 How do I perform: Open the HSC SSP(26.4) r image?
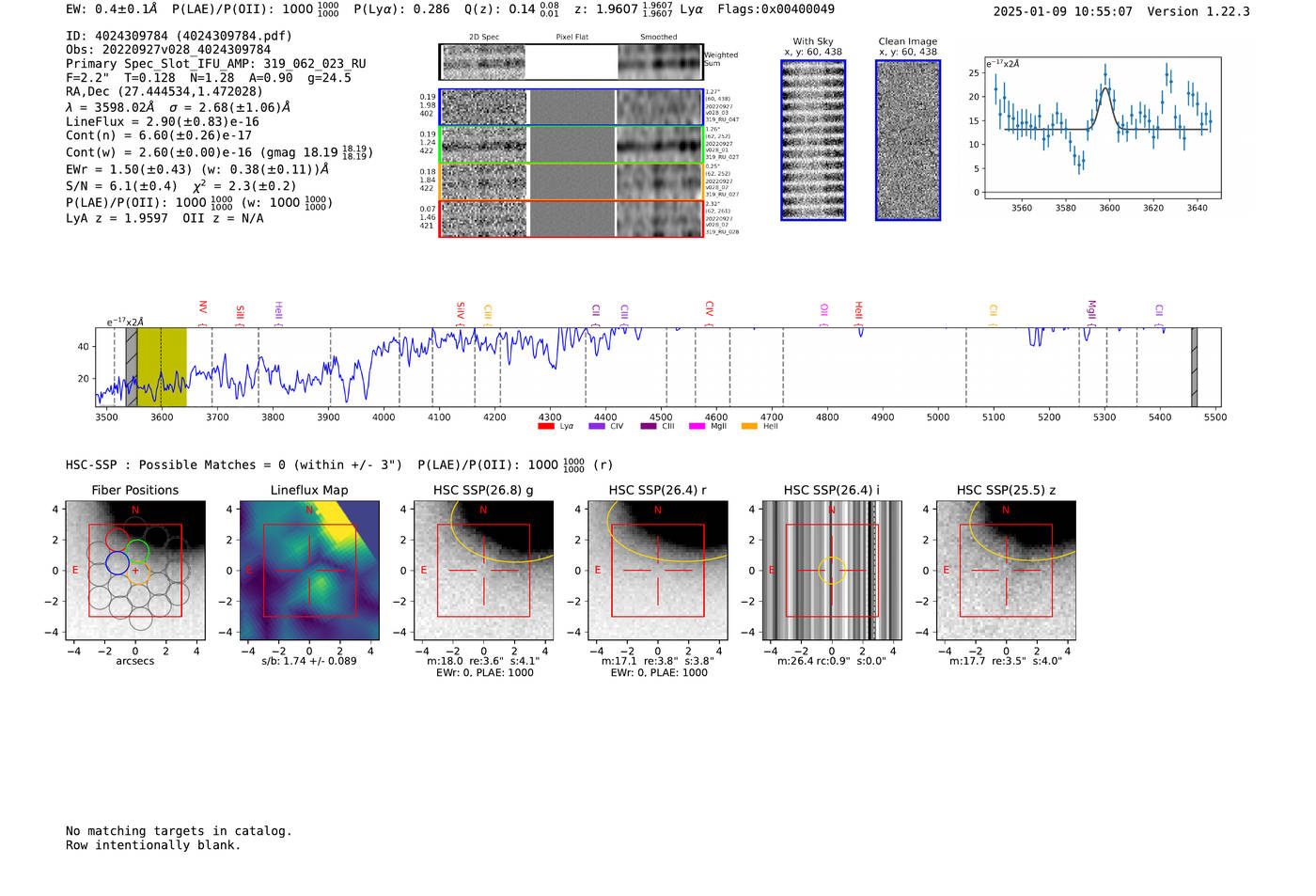point(658,571)
